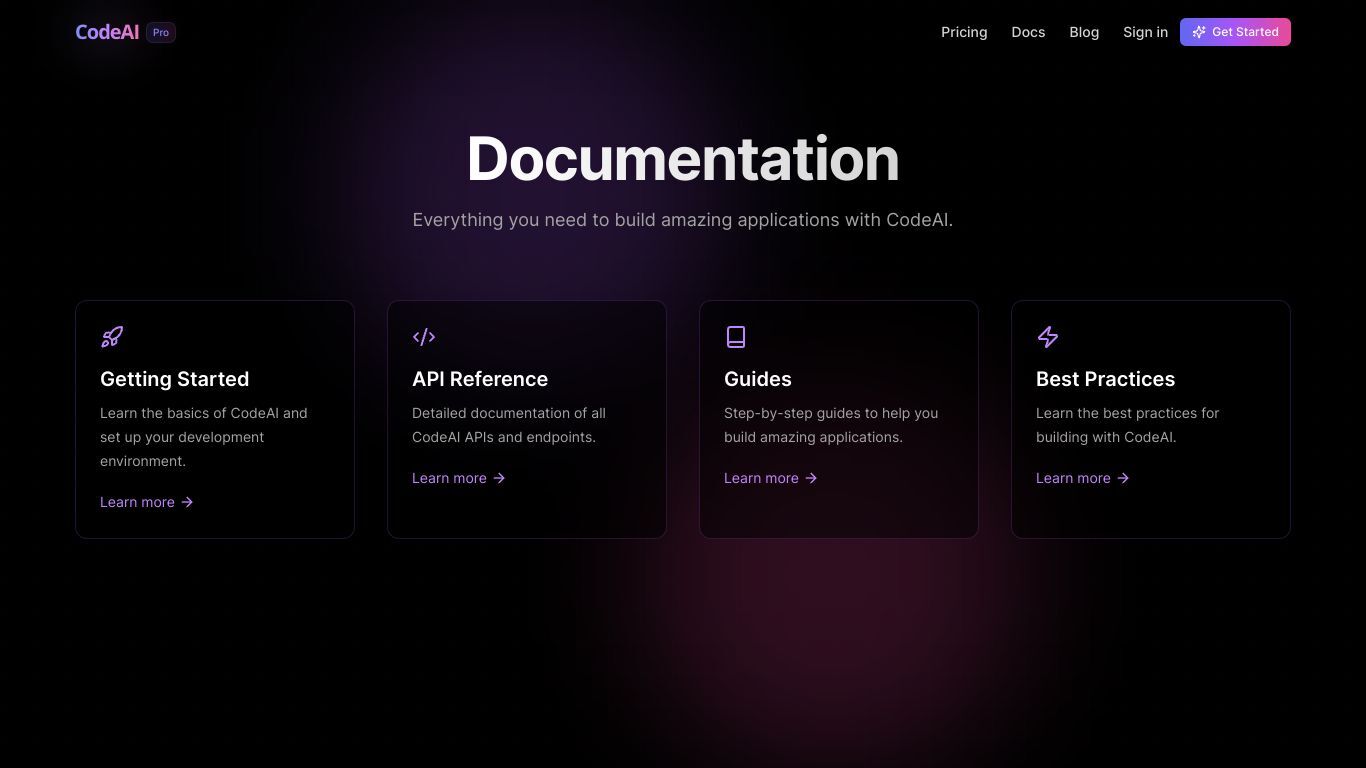
Task: Click the book icon in Guides card
Action: pos(736,337)
